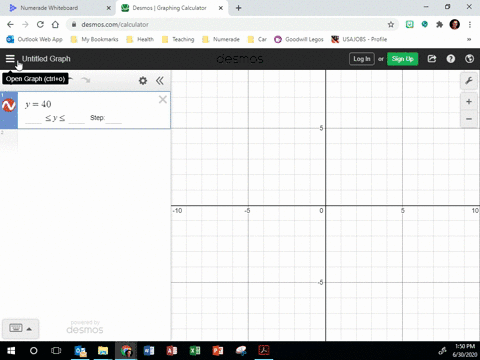
Task: Click the redo arrow icon
Action: pyautogui.click(x=86, y=80)
